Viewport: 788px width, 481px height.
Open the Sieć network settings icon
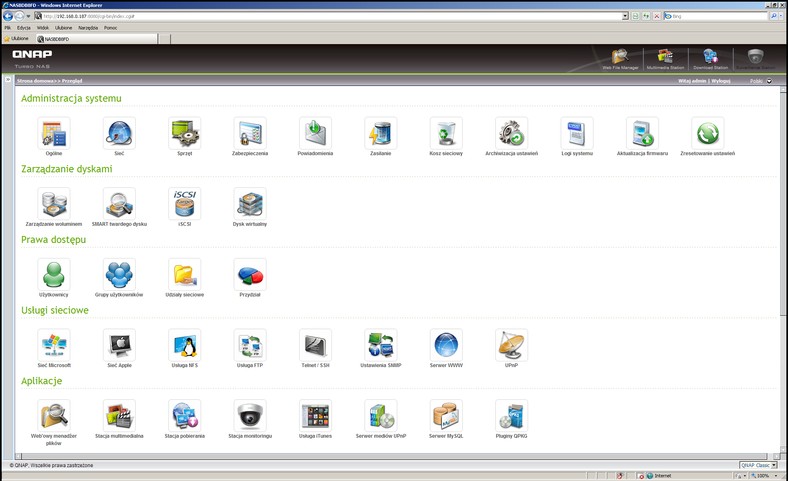(x=119, y=133)
